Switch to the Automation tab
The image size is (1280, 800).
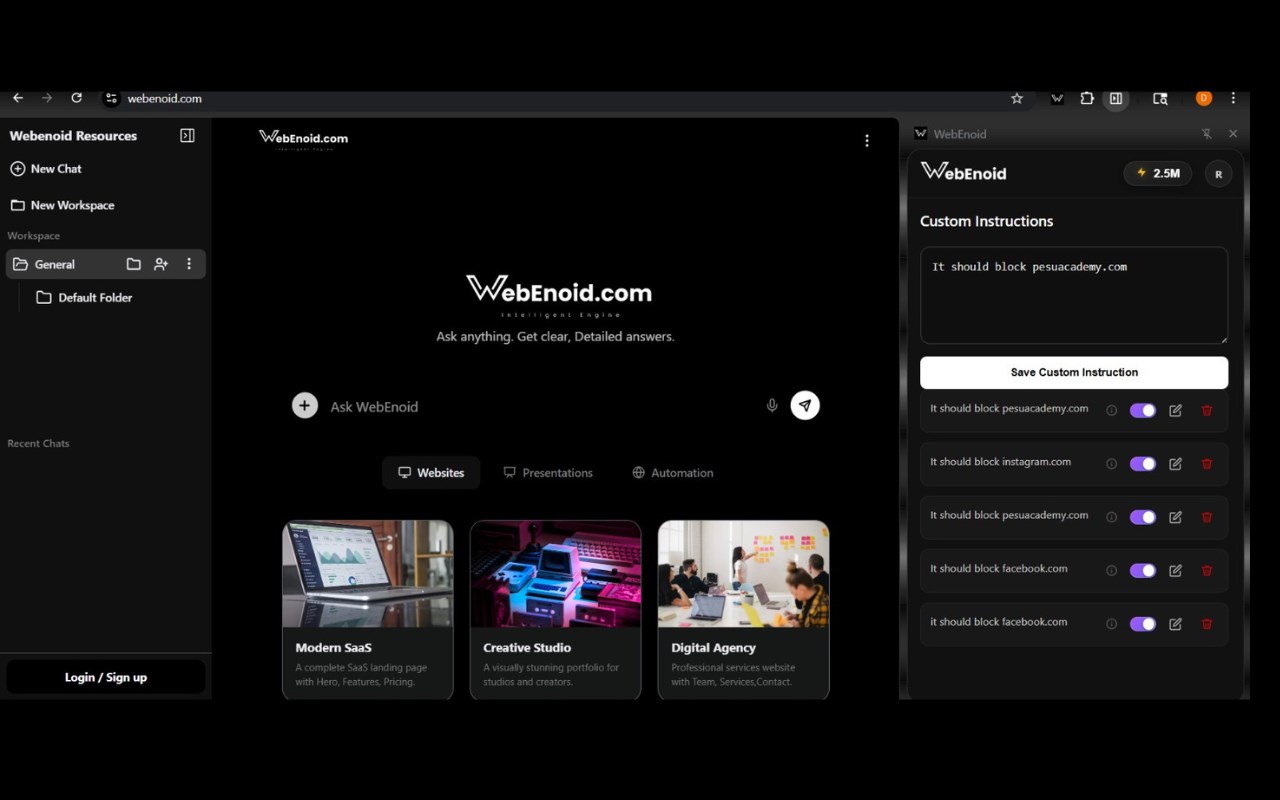pos(673,473)
